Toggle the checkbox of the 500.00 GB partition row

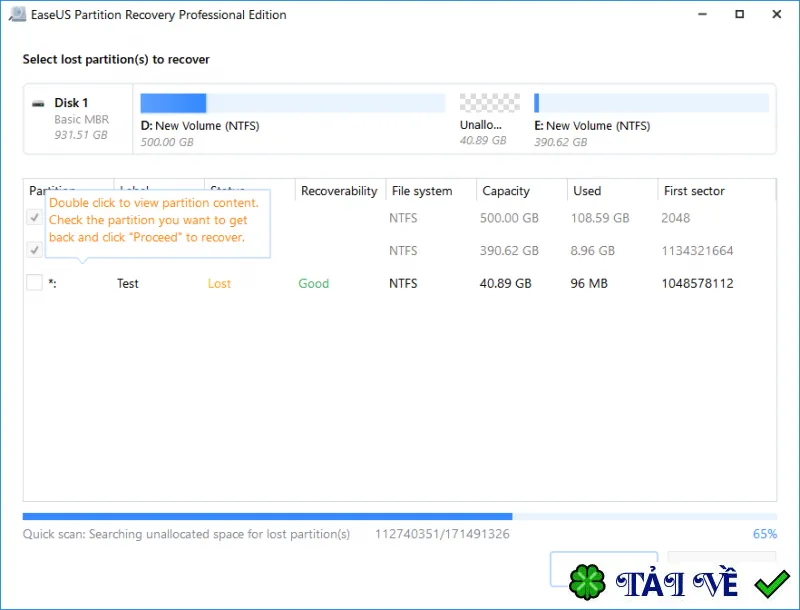[34, 218]
